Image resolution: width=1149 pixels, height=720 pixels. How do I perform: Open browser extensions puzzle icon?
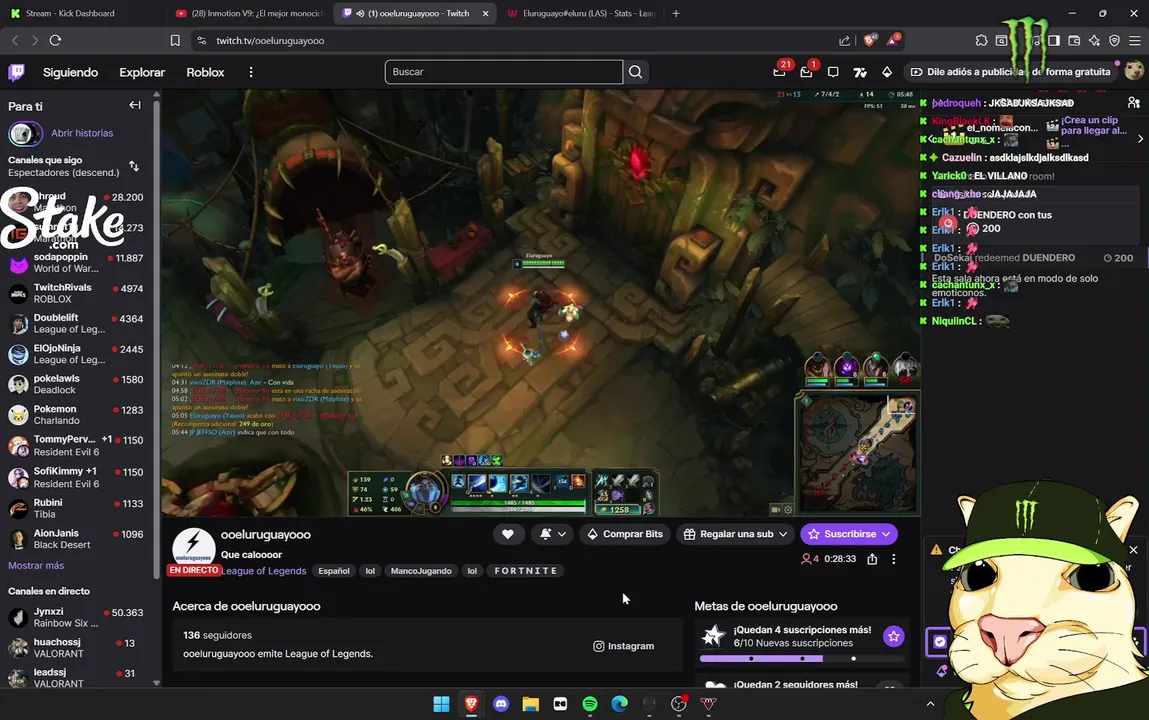click(981, 40)
